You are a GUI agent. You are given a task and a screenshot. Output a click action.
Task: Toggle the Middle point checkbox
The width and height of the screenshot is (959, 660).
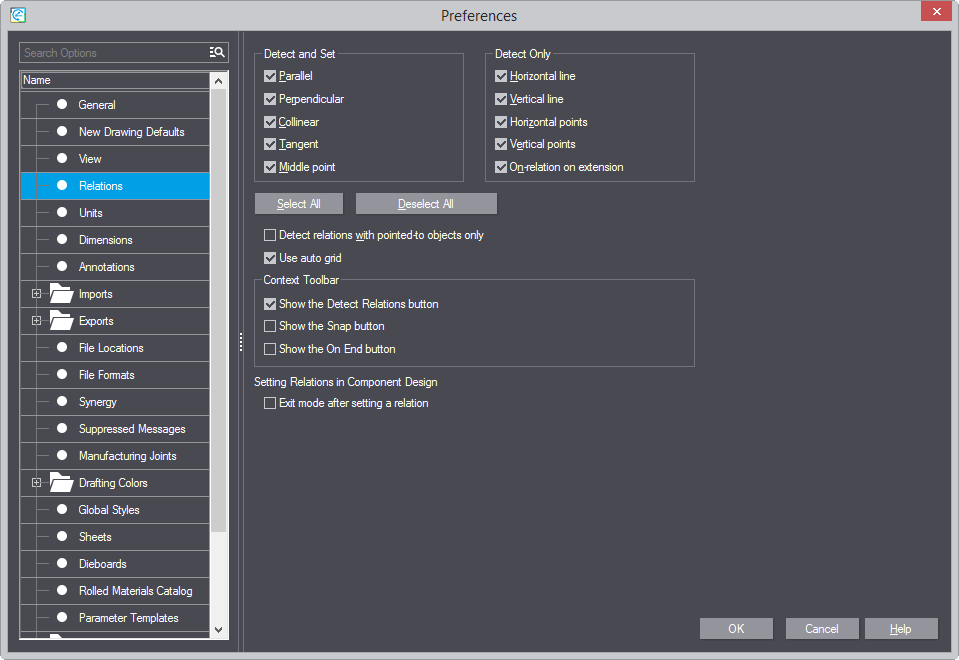(270, 167)
